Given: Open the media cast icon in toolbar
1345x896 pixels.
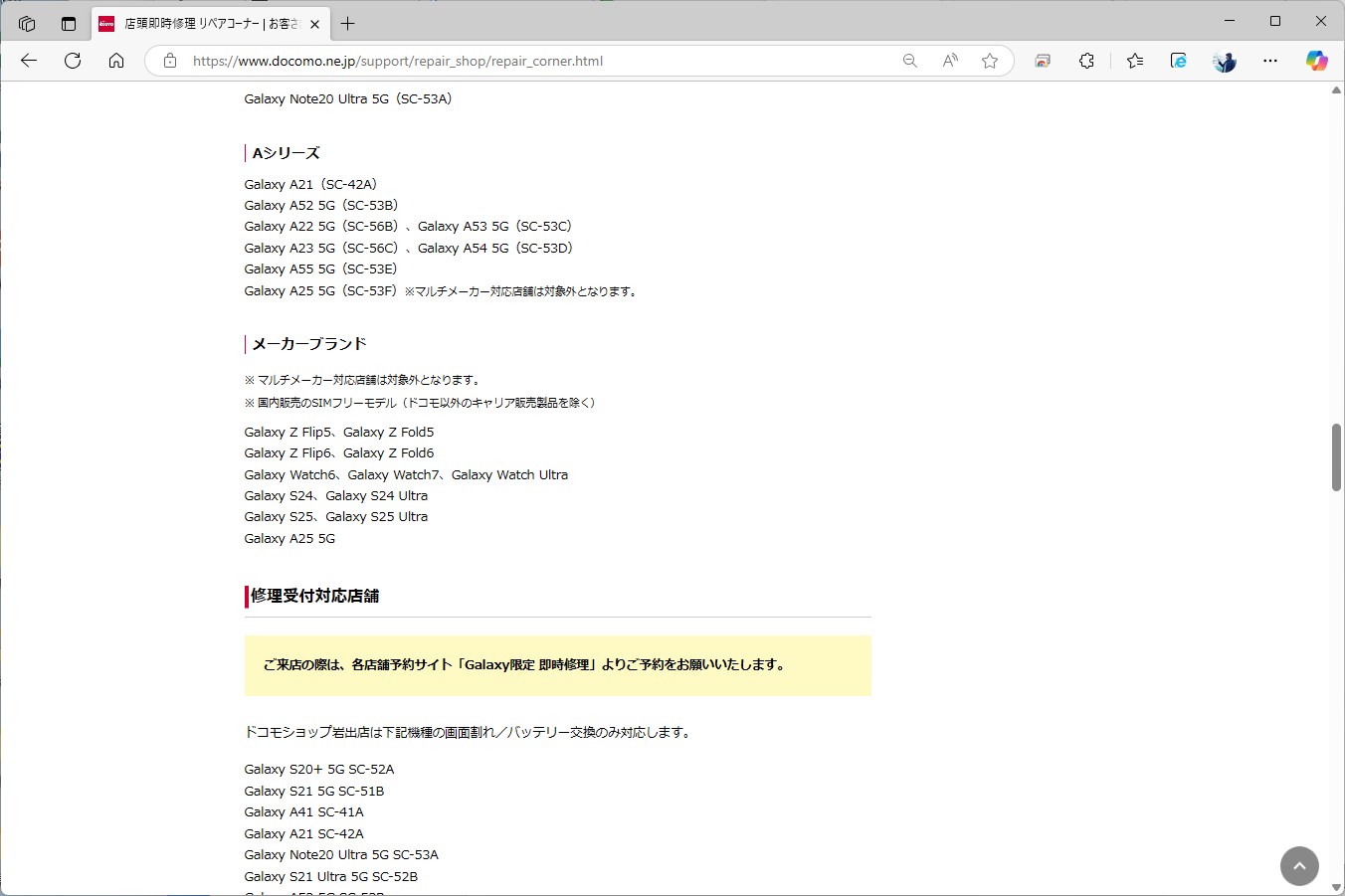Looking at the screenshot, I should click(x=1043, y=61).
